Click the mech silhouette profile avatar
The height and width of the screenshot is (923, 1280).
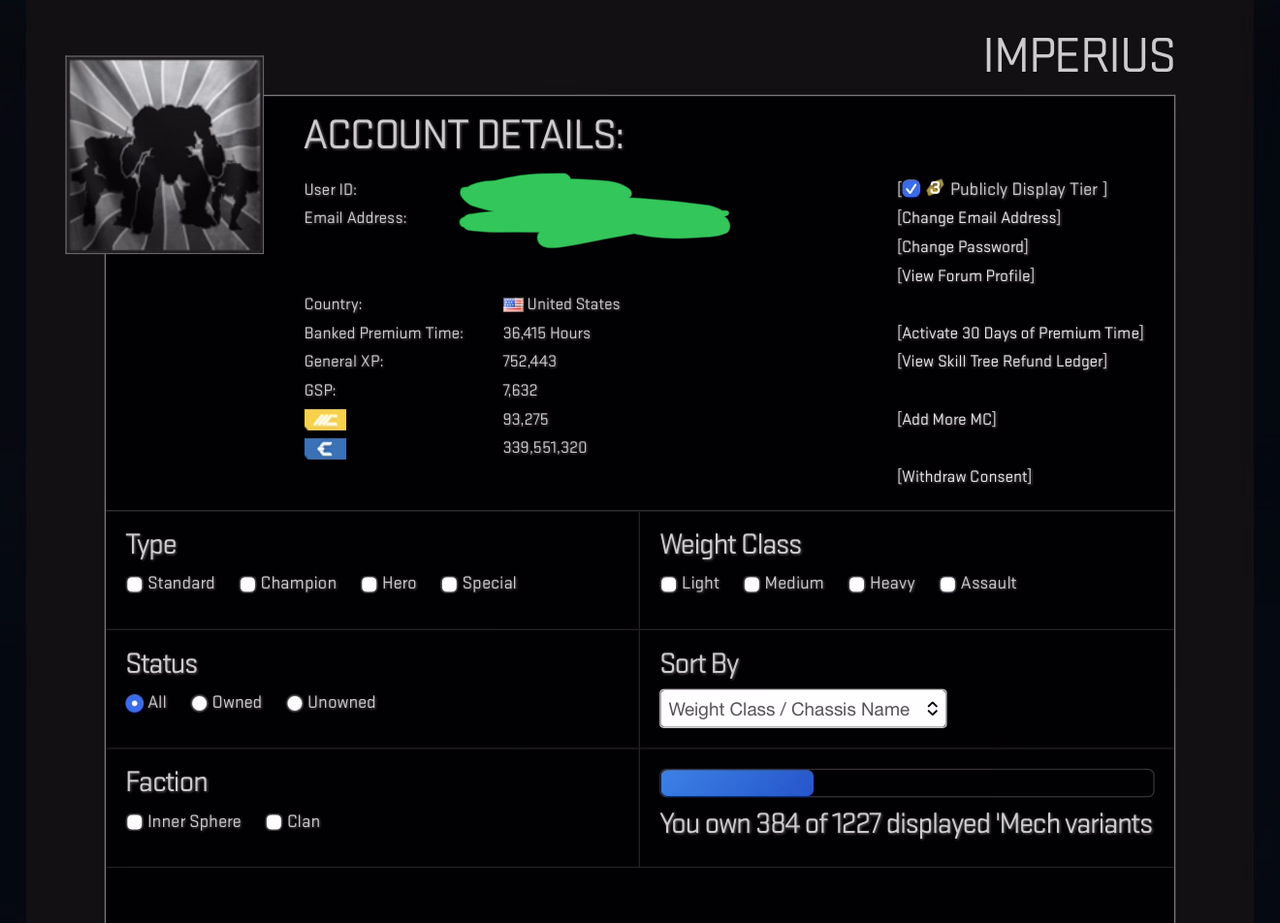tap(165, 155)
